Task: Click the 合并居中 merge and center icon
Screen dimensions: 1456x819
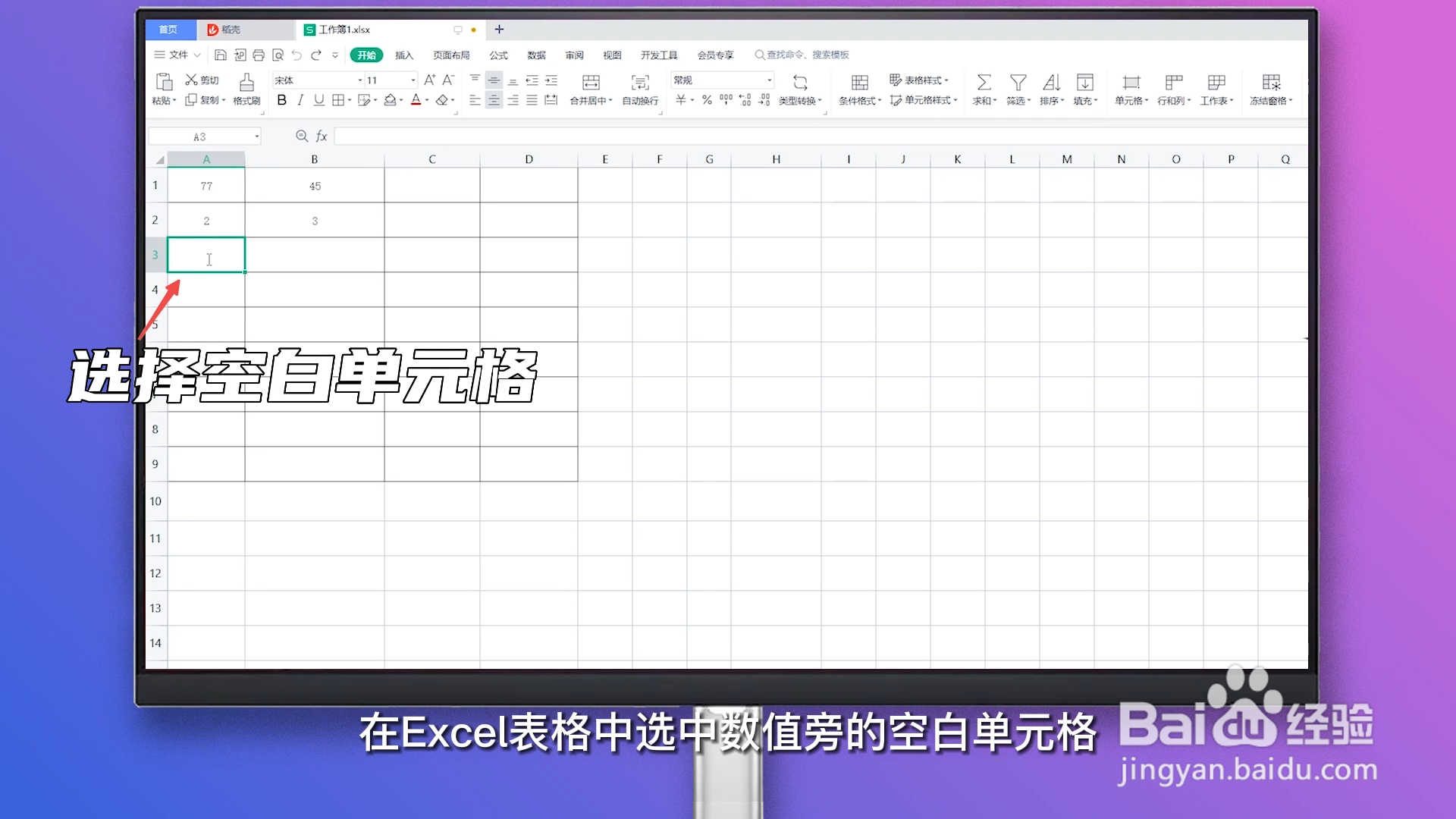Action: [591, 89]
